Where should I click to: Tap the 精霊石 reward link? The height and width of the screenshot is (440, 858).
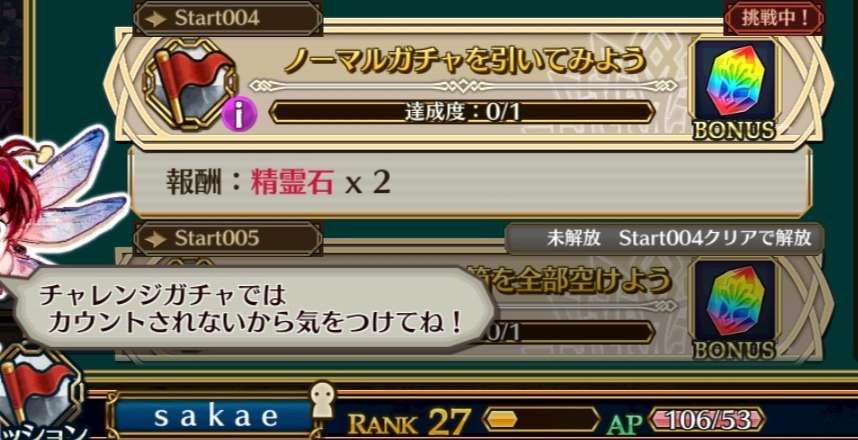[292, 183]
